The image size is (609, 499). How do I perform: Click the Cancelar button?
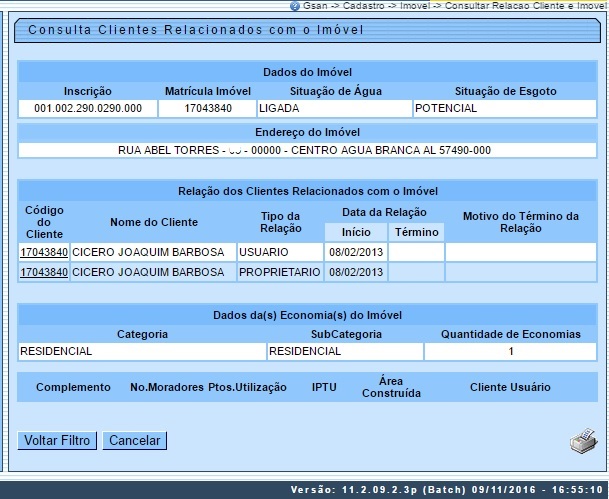(134, 441)
